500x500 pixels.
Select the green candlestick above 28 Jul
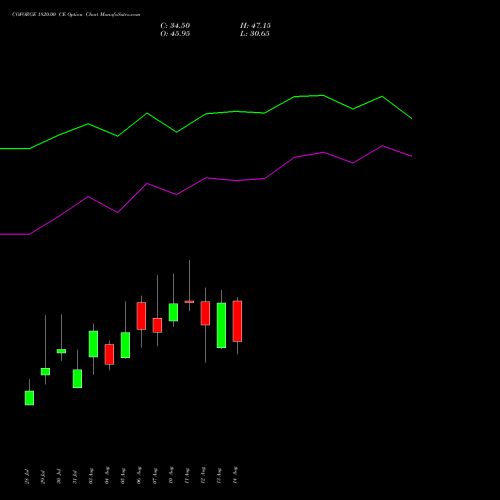pos(29,398)
